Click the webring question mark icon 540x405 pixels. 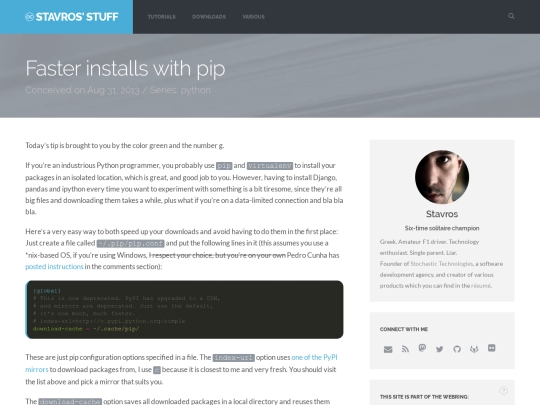[x=503, y=391]
